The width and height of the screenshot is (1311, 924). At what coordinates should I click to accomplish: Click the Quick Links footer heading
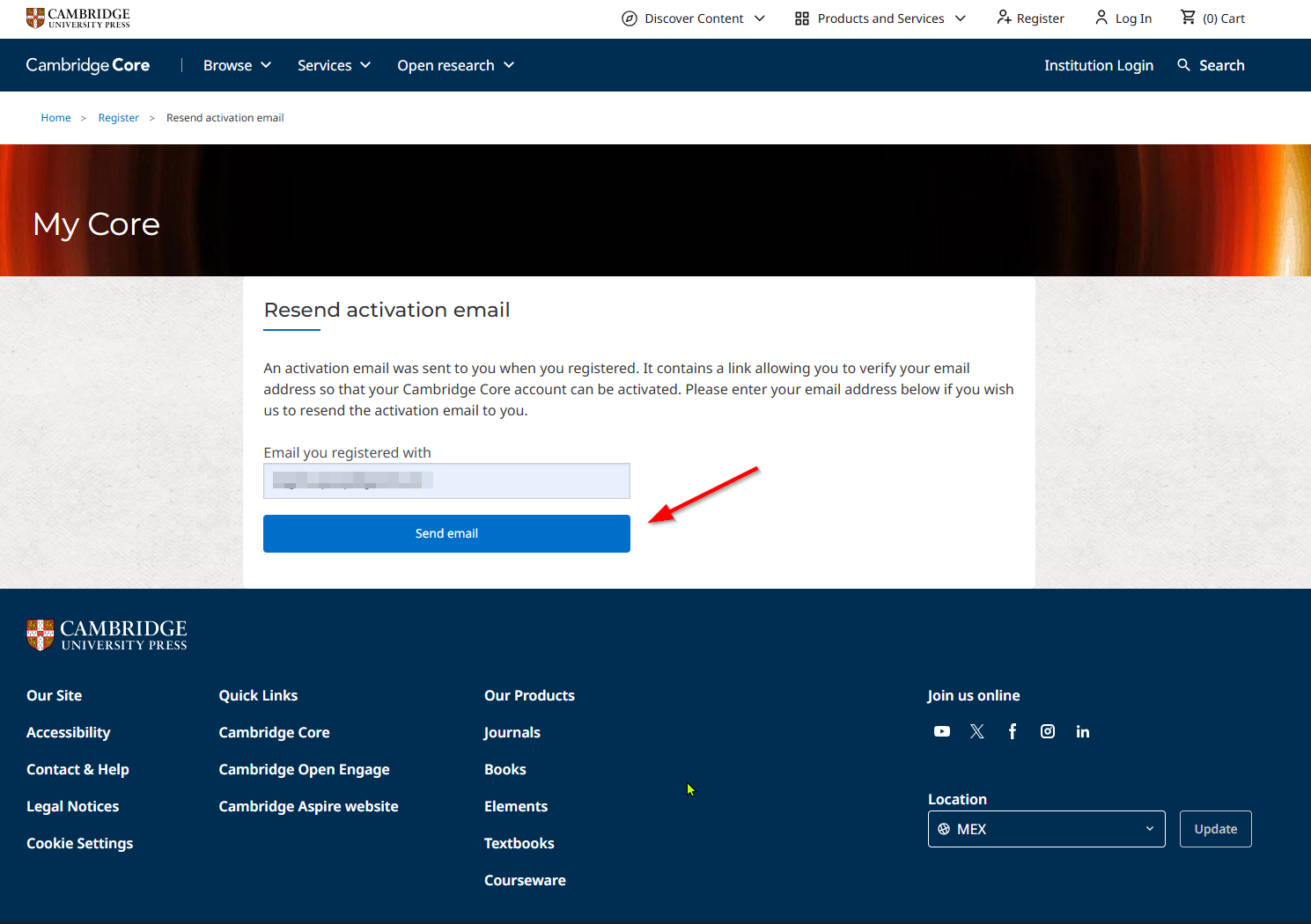(x=259, y=695)
